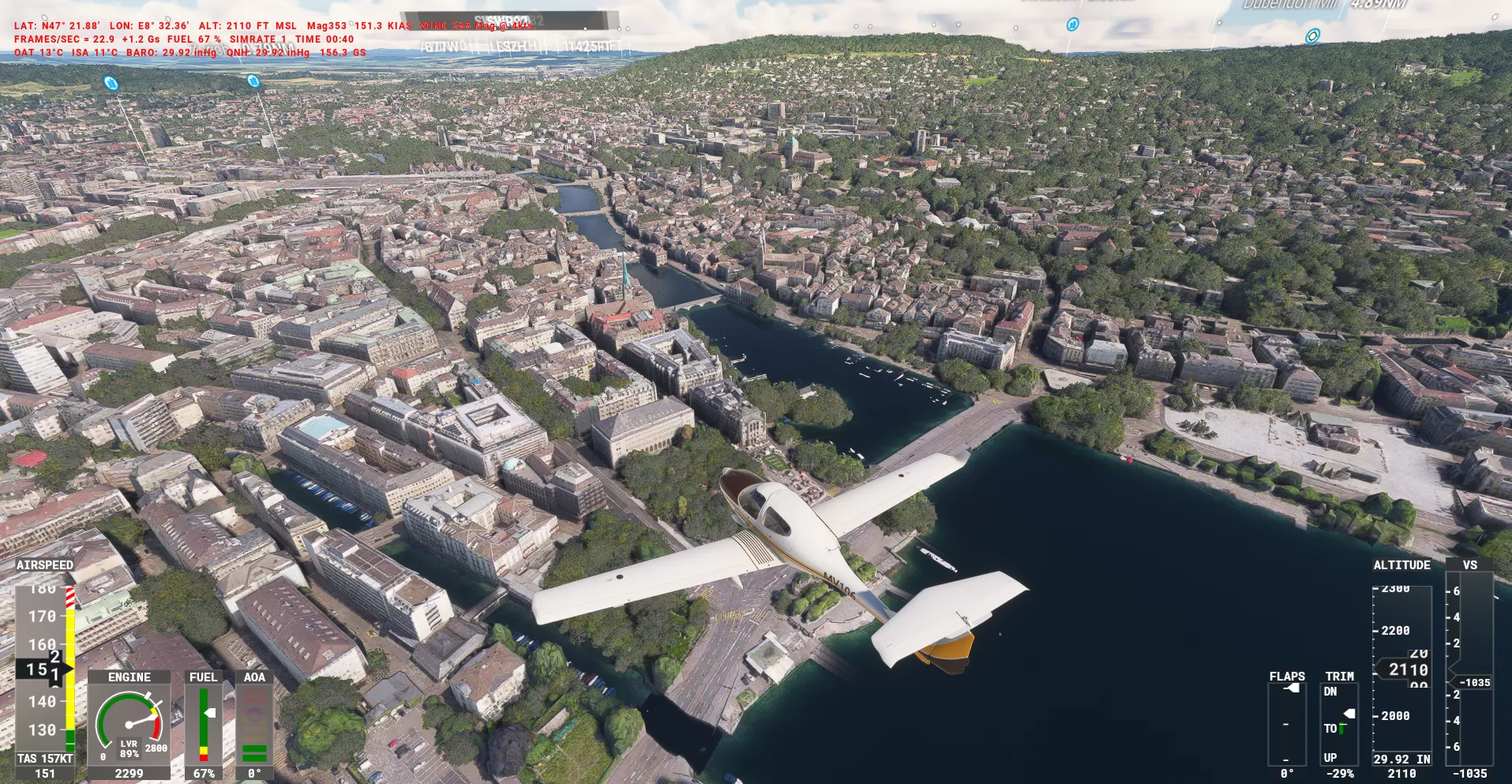Click the SIMRATE 1 debug text

point(258,39)
